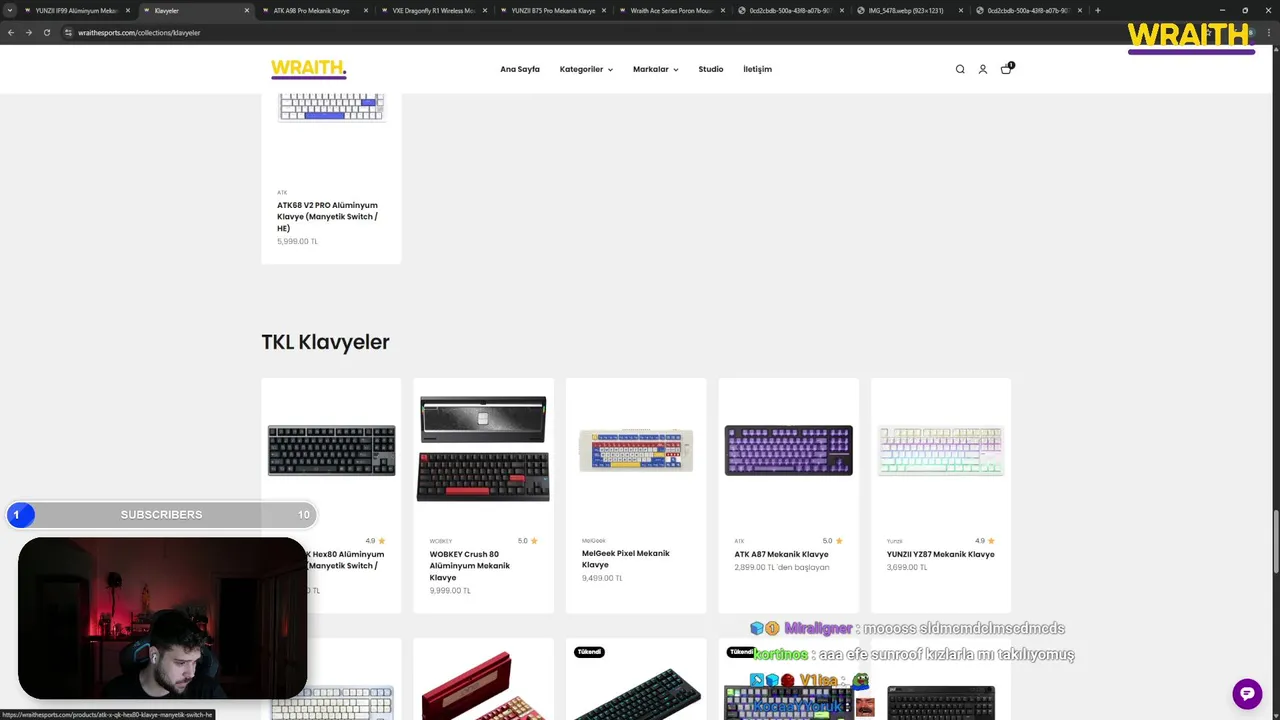Click the 9,999.00 TL price text

pyautogui.click(x=450, y=591)
